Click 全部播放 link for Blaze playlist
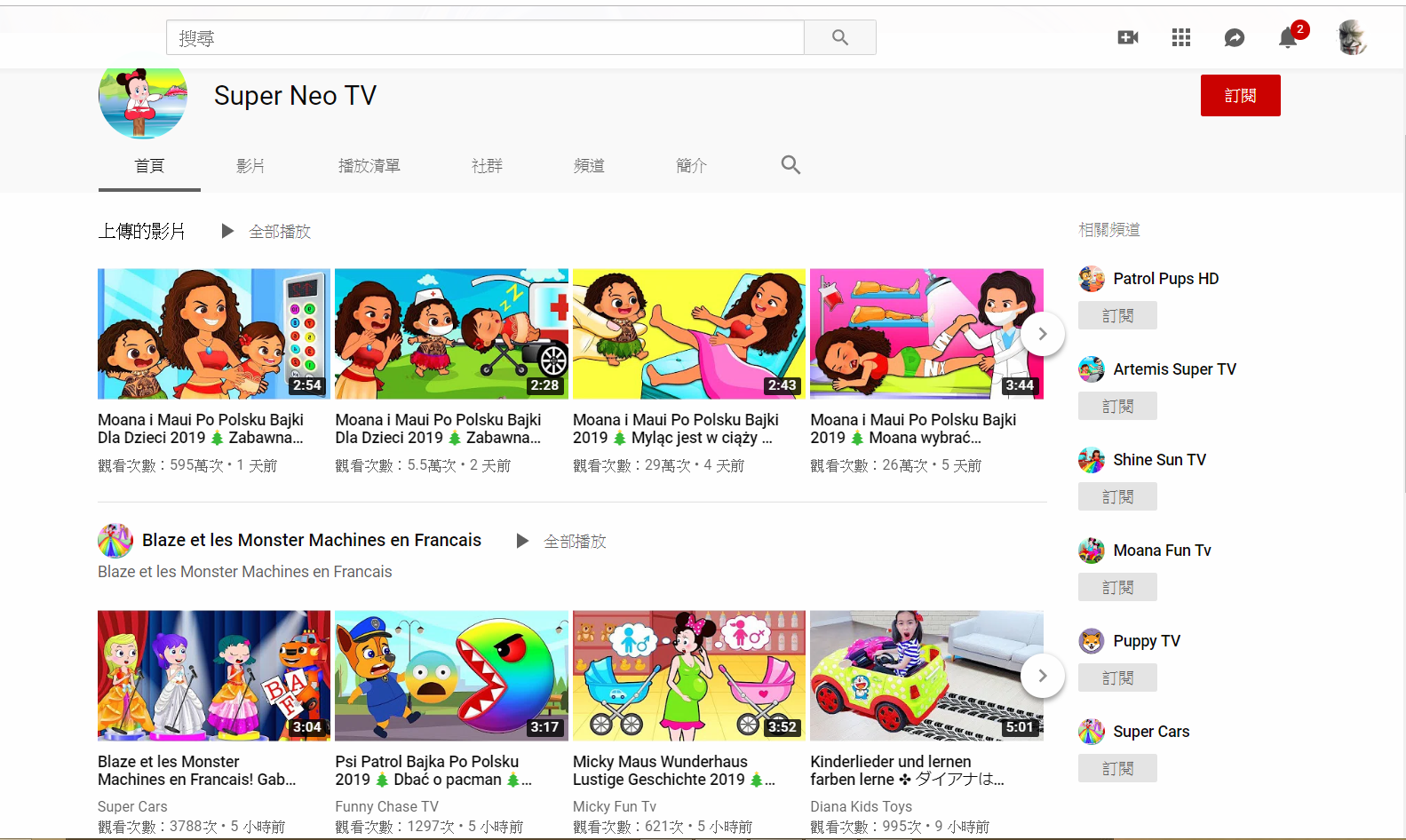 click(x=575, y=542)
